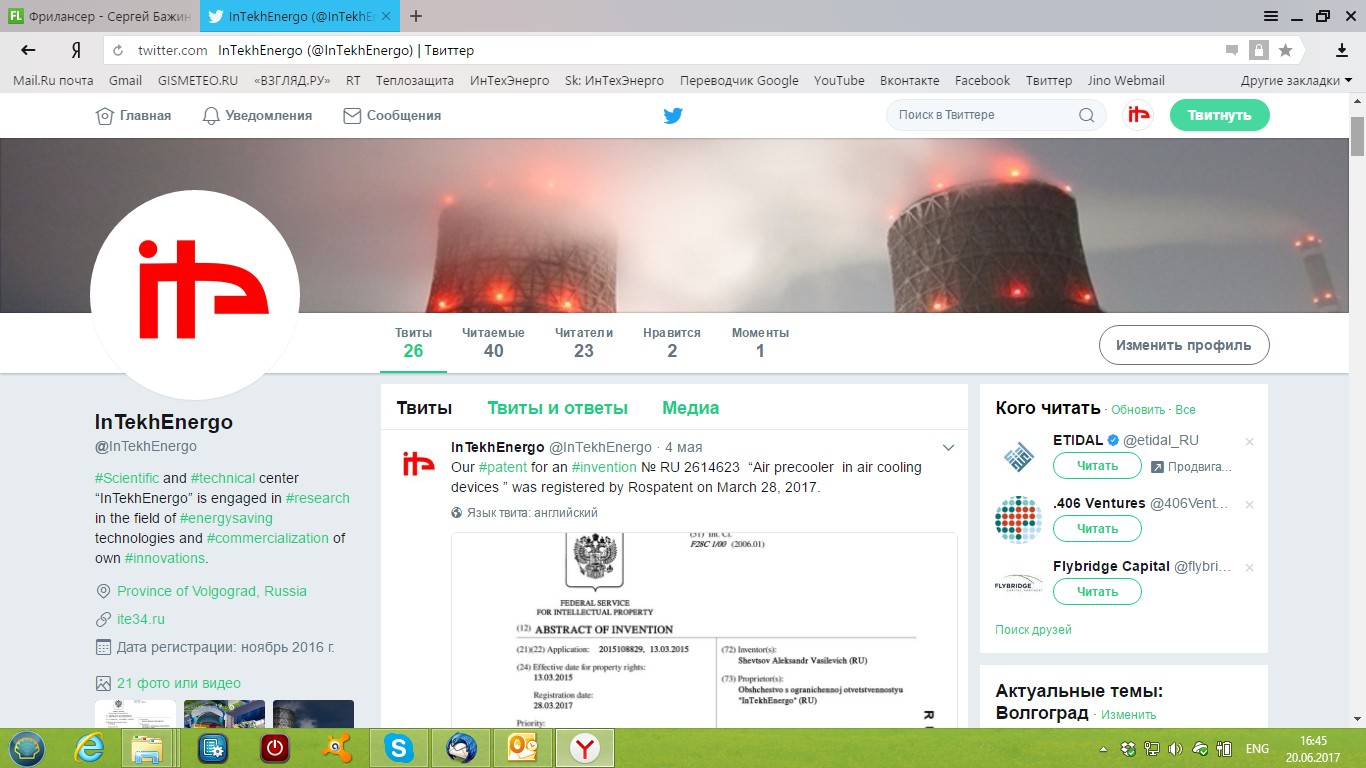Click the speech bubble icon in address bar
Viewport: 1366px width, 768px height.
pos(1232,50)
